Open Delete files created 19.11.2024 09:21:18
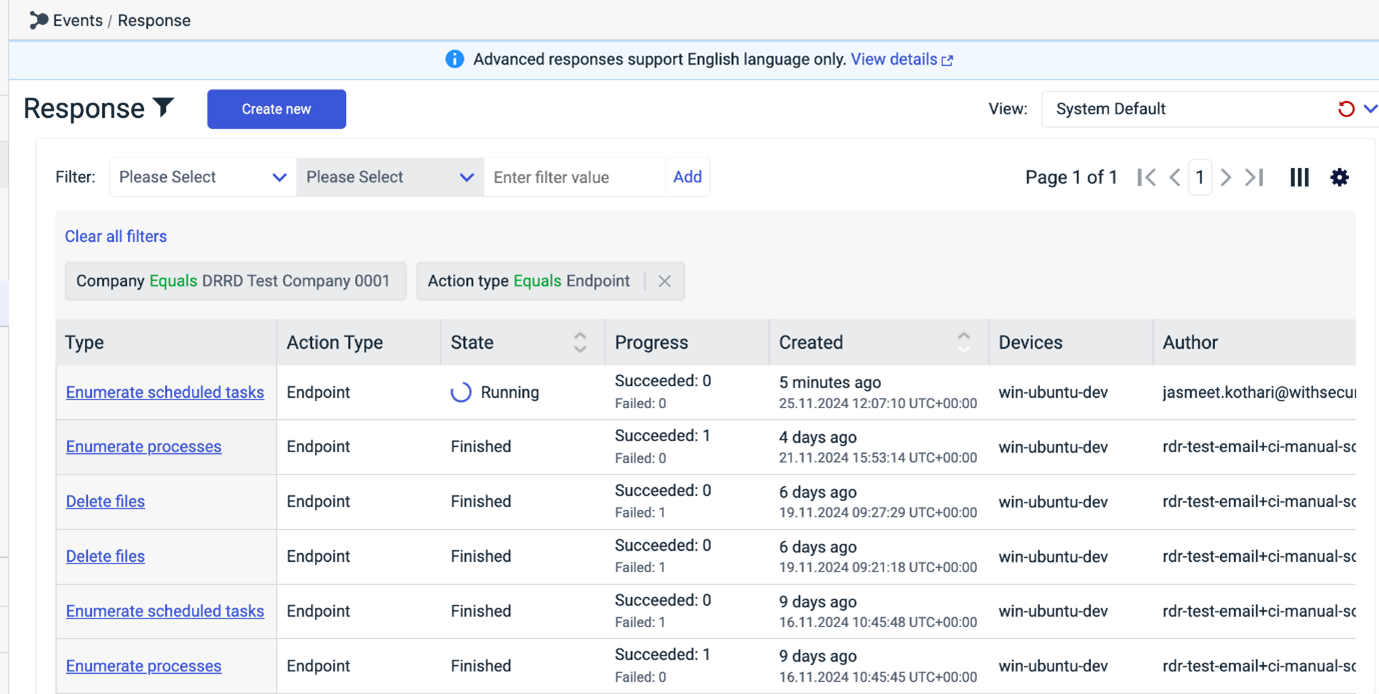Image resolution: width=1379 pixels, height=694 pixels. [x=105, y=556]
